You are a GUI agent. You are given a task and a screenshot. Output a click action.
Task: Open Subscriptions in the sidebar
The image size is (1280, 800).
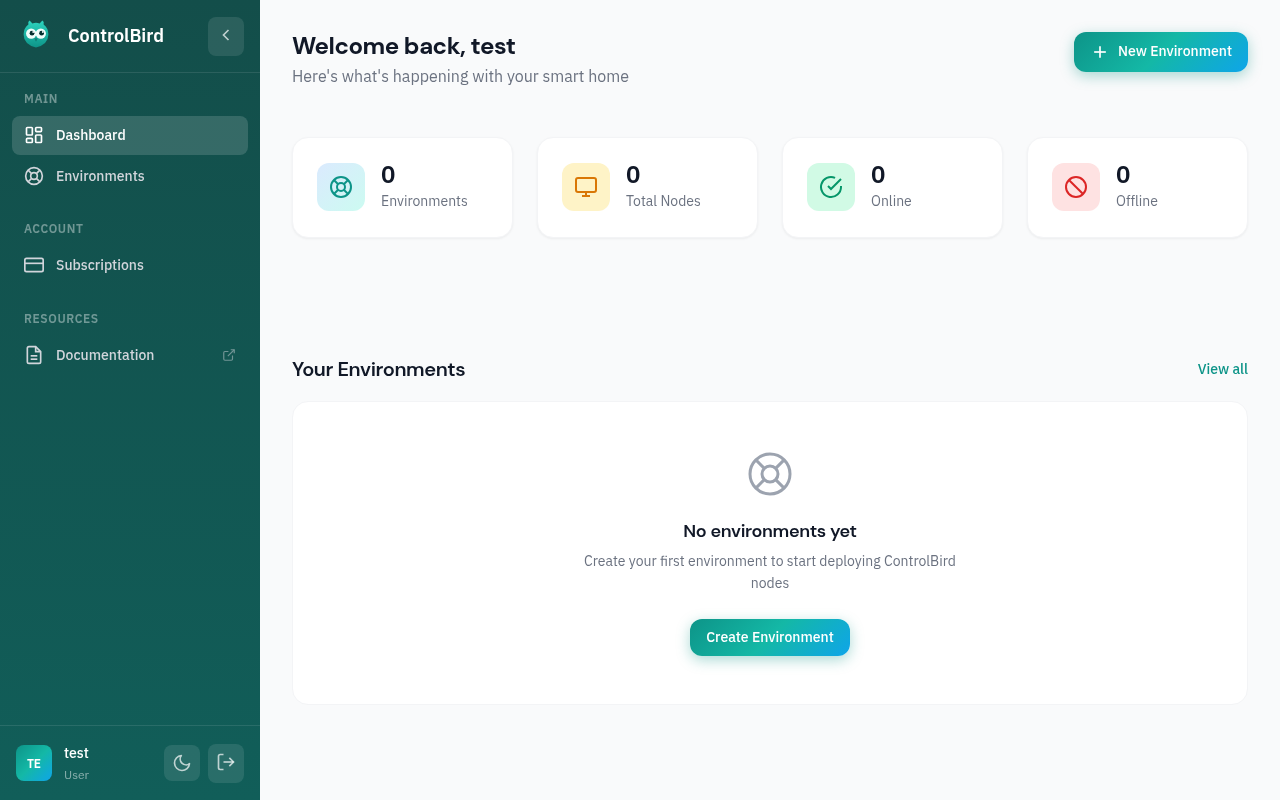(x=130, y=265)
